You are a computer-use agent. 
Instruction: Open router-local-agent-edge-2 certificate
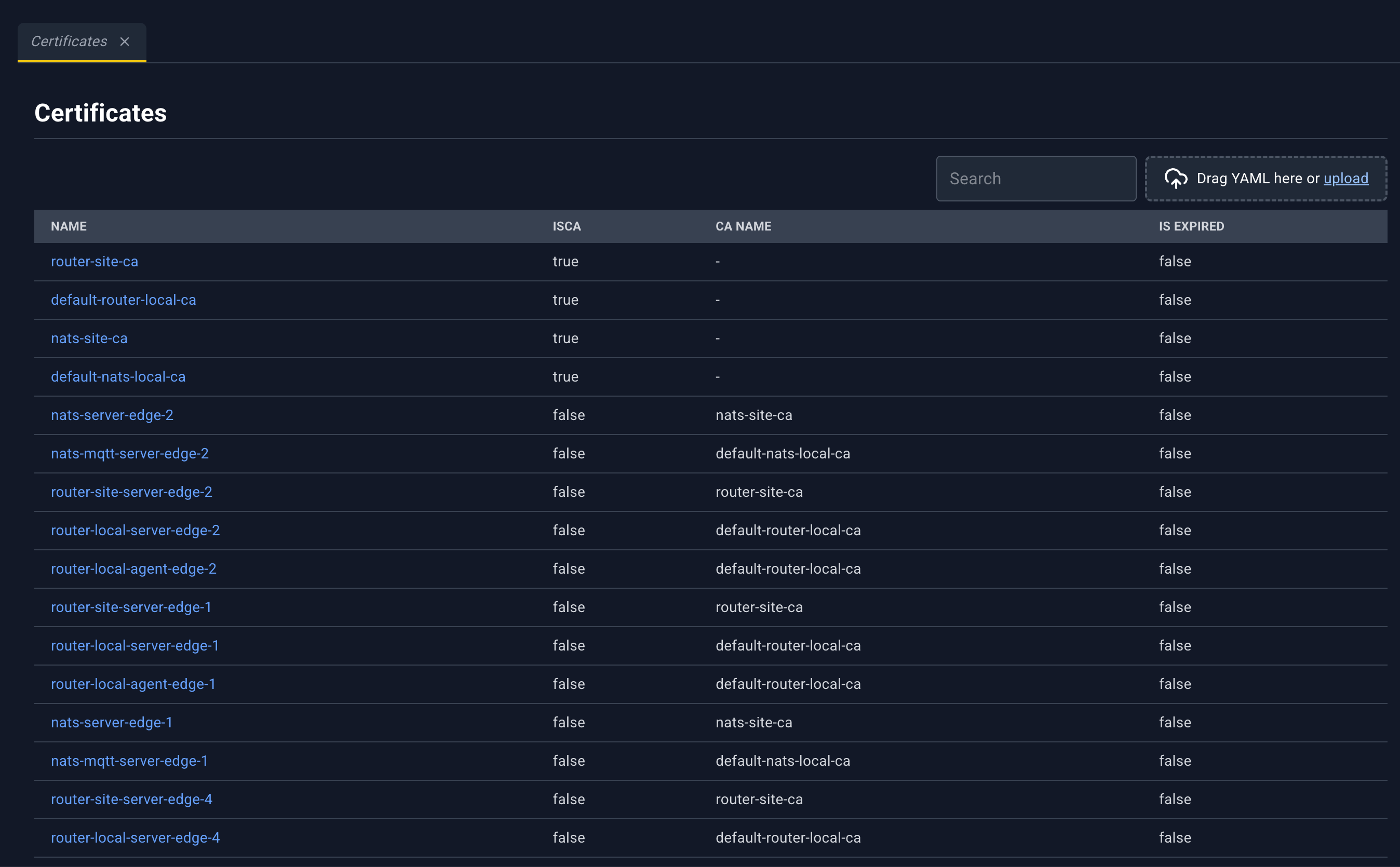point(133,569)
